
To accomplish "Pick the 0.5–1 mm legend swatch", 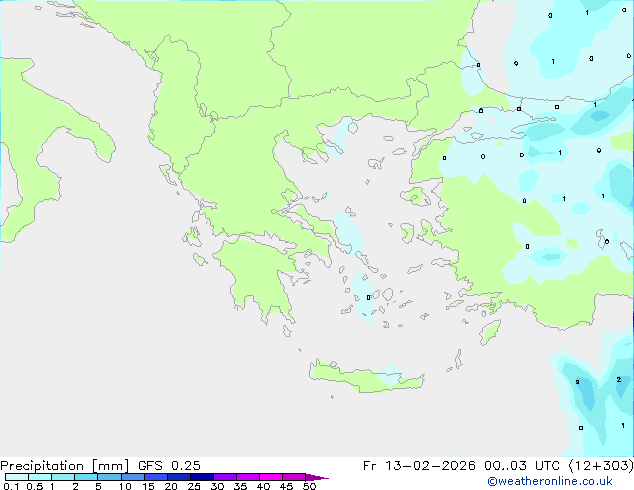I will coord(40,477).
